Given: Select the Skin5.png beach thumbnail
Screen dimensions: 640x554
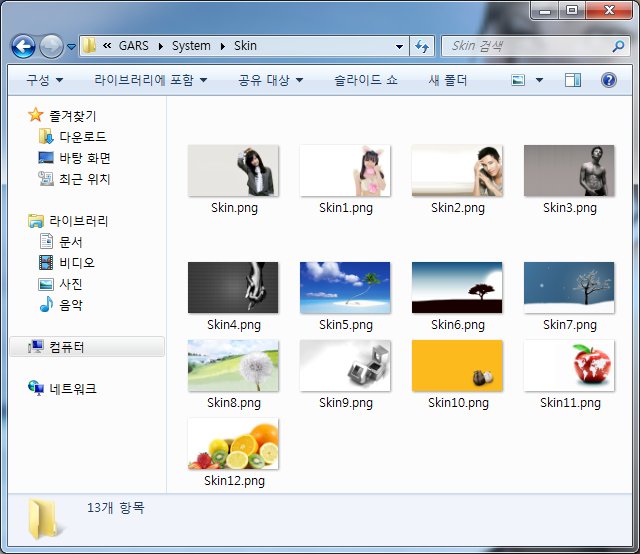Looking at the screenshot, I should pyautogui.click(x=345, y=288).
